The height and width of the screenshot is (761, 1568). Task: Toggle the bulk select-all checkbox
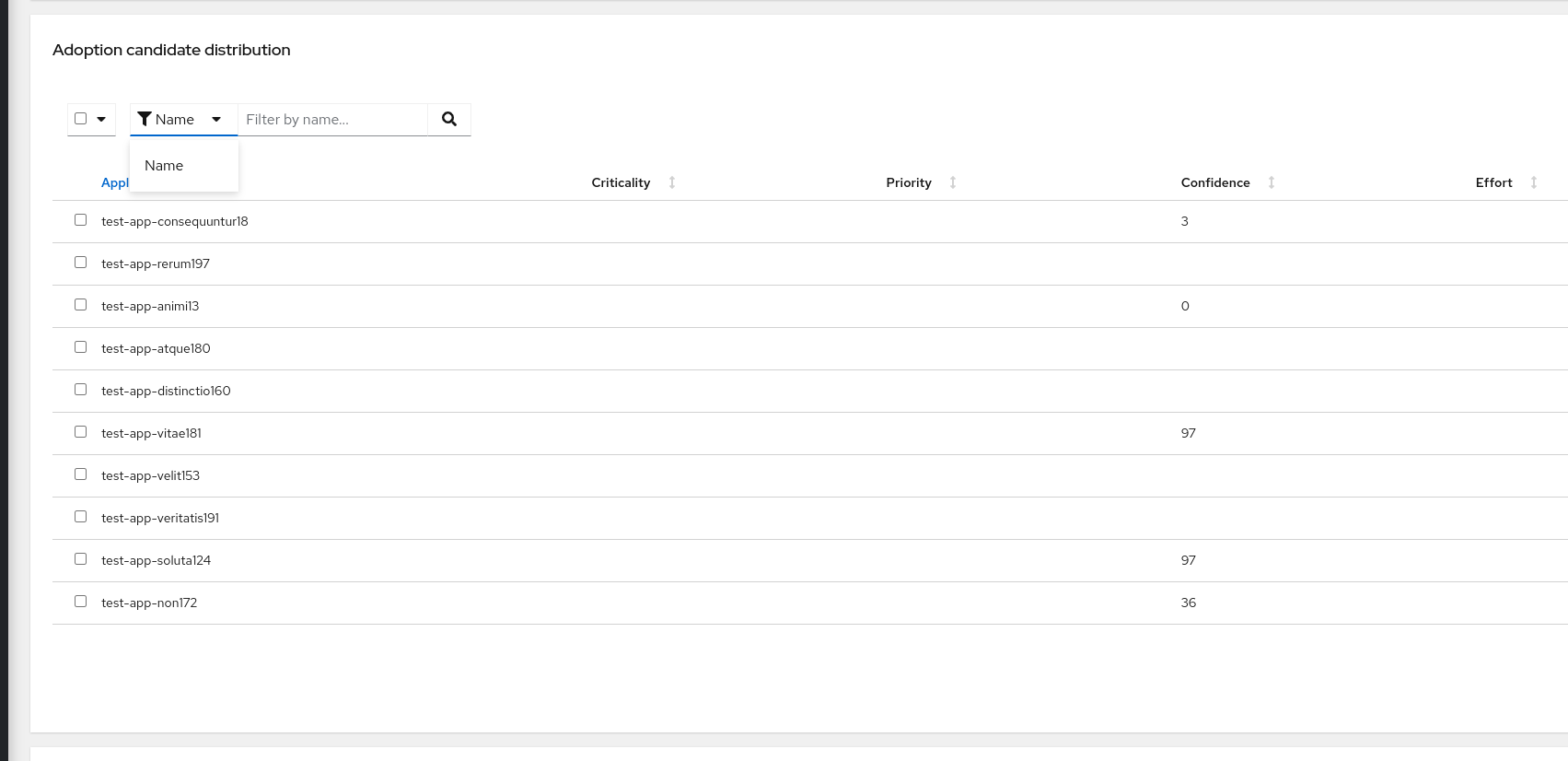coord(81,119)
